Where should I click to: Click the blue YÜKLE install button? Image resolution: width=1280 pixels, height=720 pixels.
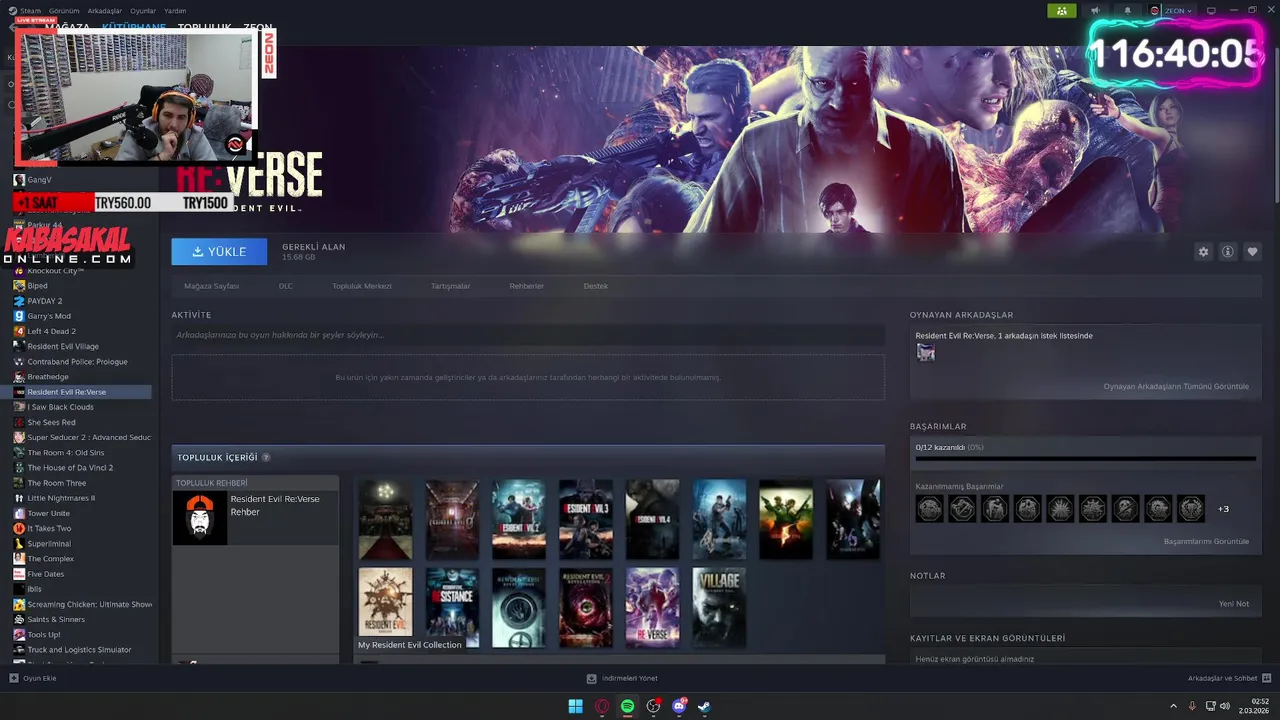click(x=219, y=252)
